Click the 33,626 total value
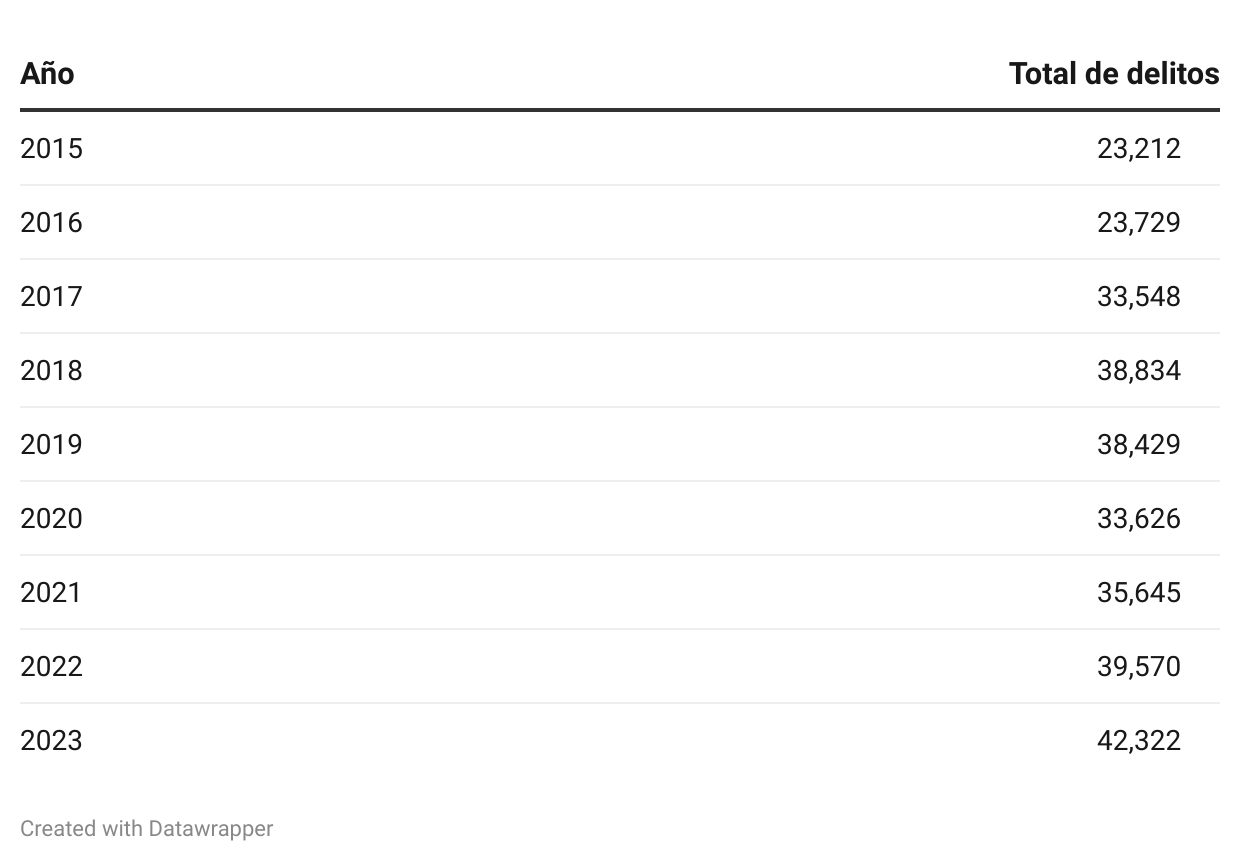 [x=1138, y=519]
